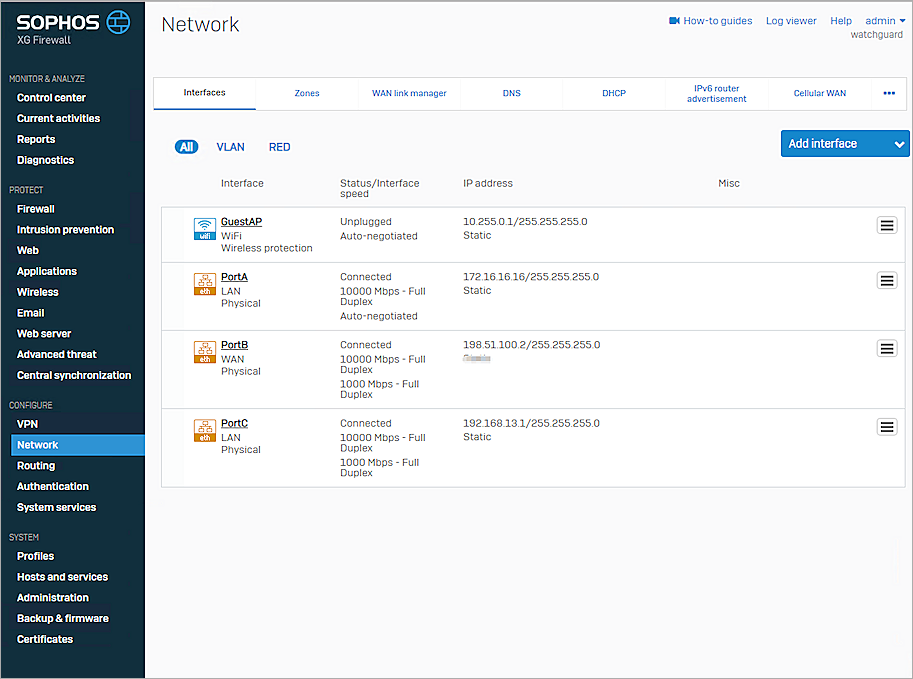This screenshot has width=913, height=679.
Task: Switch to the Zones tab
Action: pyautogui.click(x=307, y=93)
